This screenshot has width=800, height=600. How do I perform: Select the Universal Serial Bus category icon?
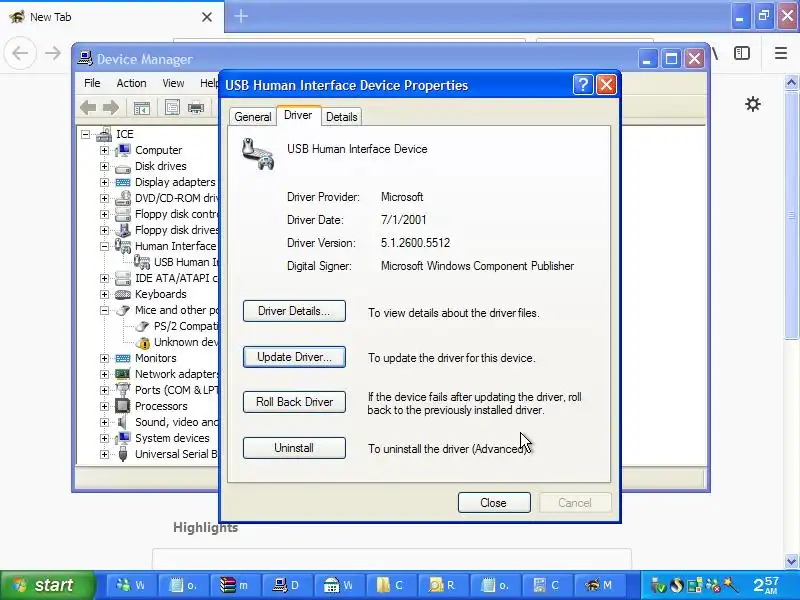[123, 454]
